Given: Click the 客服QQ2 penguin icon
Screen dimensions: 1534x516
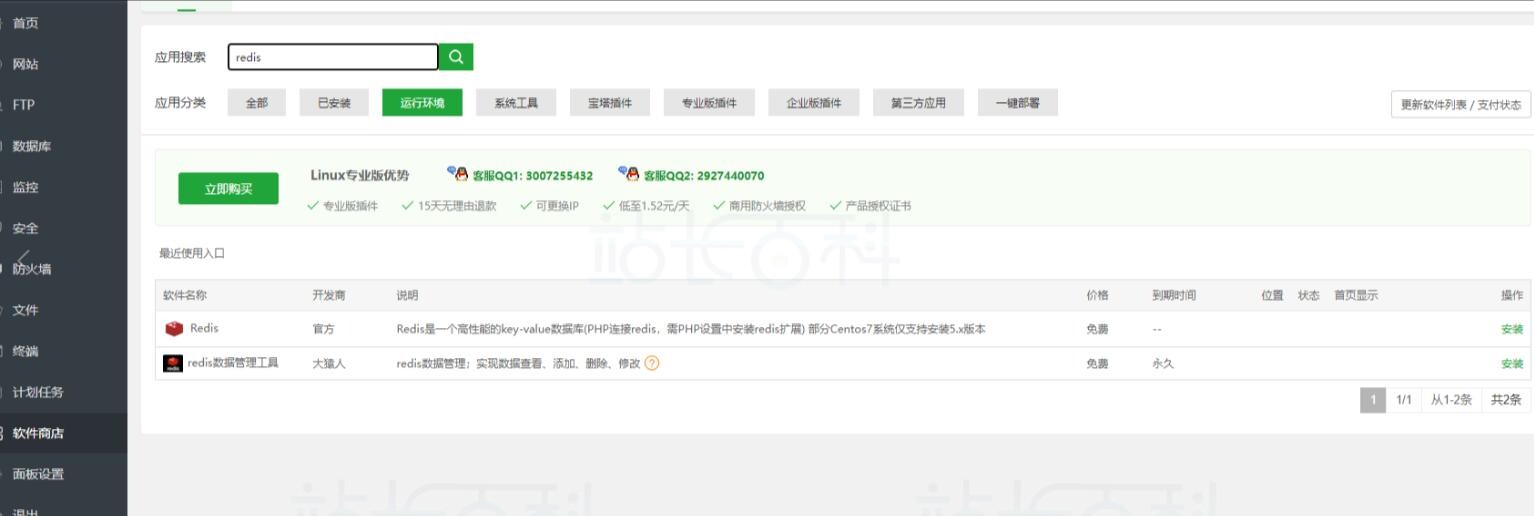Looking at the screenshot, I should [x=629, y=175].
